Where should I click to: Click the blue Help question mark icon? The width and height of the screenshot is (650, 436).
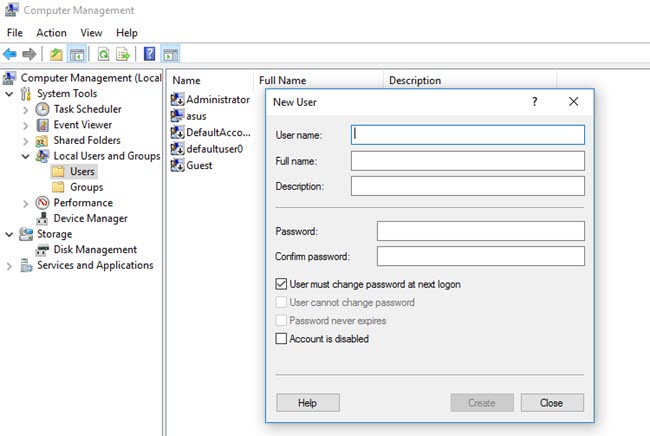click(x=149, y=54)
